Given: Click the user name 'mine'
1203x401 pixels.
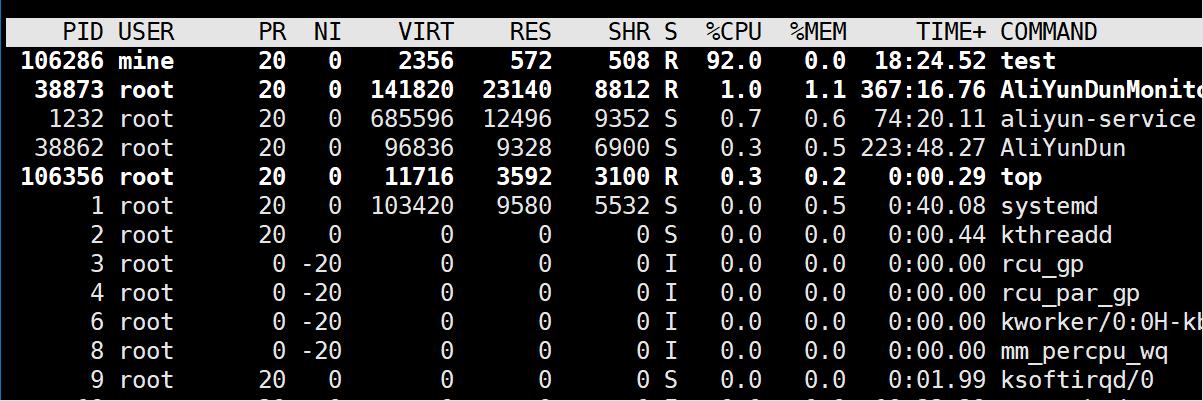Looking at the screenshot, I should 147,61.
